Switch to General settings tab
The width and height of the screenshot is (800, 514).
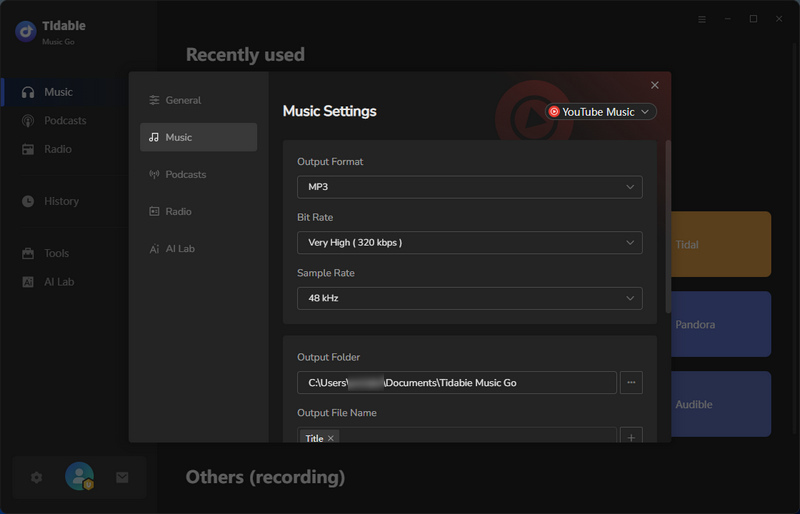pos(183,100)
